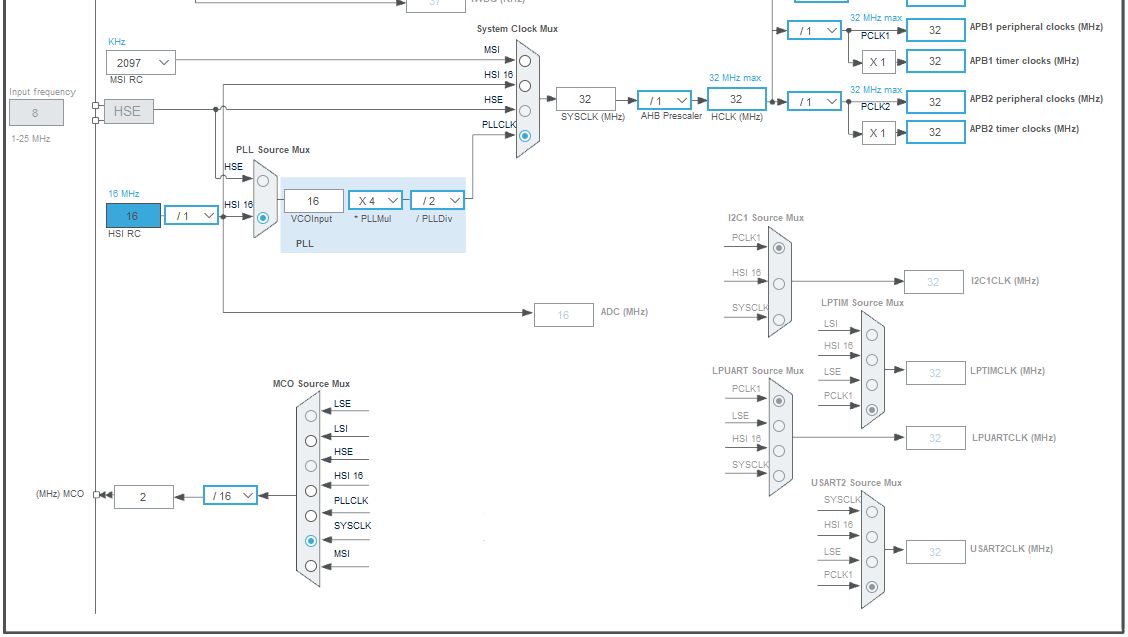Select HSI 16 in the System Clock Mux
Screen dimensions: 1128x637
tap(525, 86)
